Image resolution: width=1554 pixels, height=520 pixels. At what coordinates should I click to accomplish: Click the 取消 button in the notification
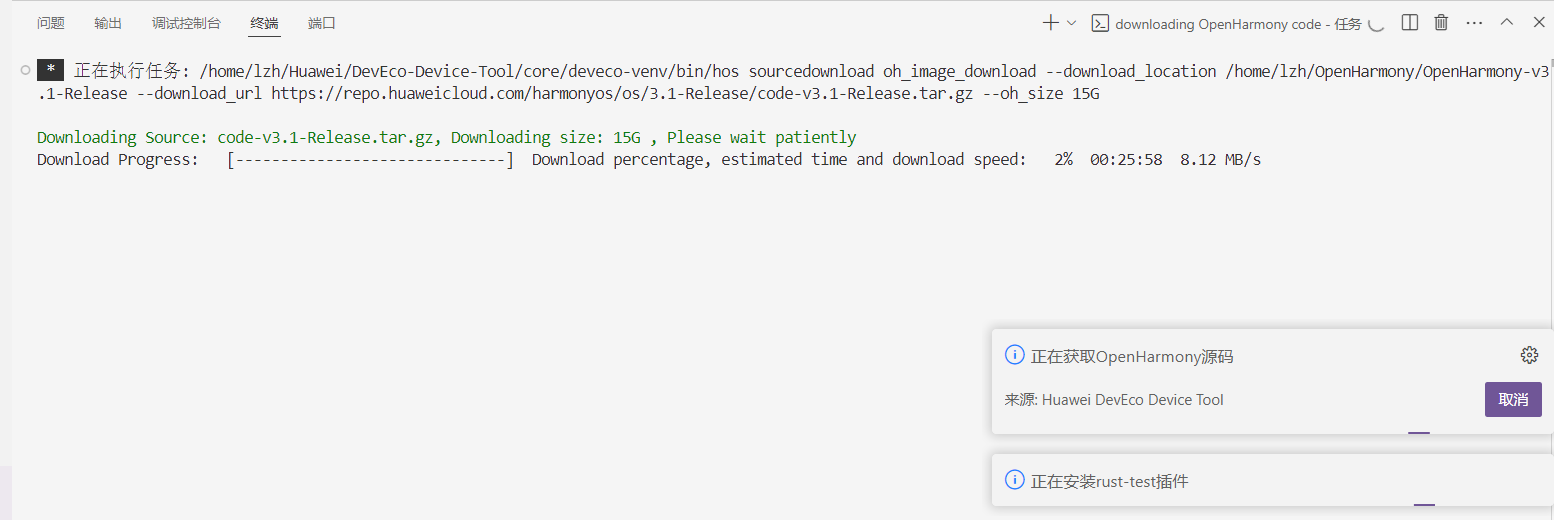click(x=1513, y=399)
